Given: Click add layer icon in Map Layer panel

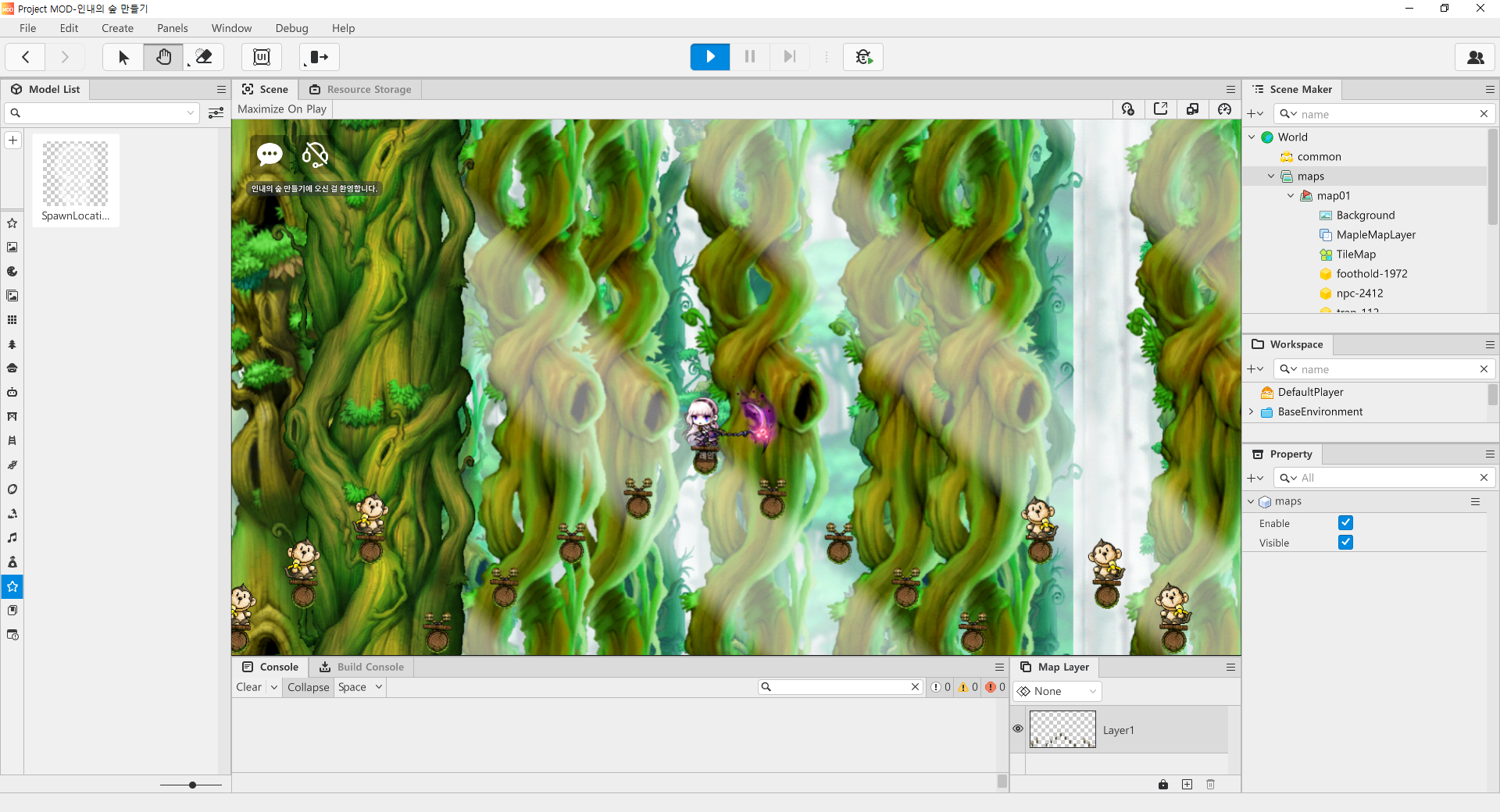Looking at the screenshot, I should [x=1187, y=785].
